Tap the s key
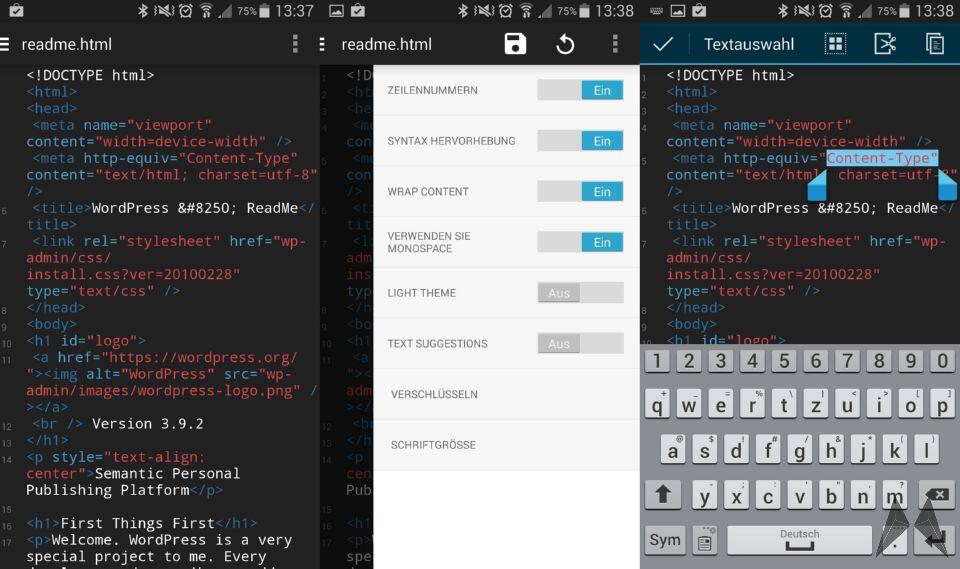The image size is (960, 569). pos(705,450)
